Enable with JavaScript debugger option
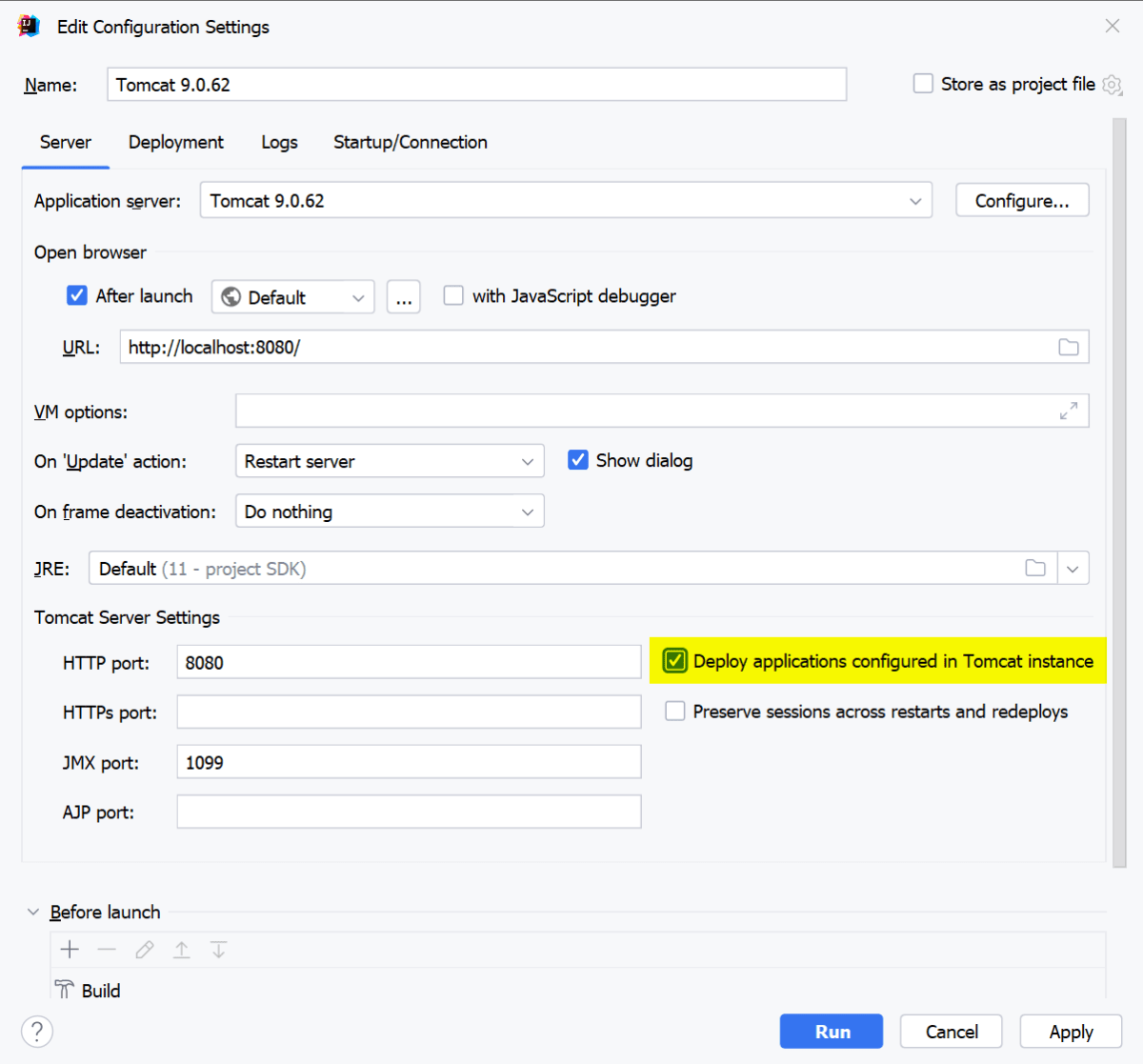This screenshot has width=1143, height=1064. (453, 296)
